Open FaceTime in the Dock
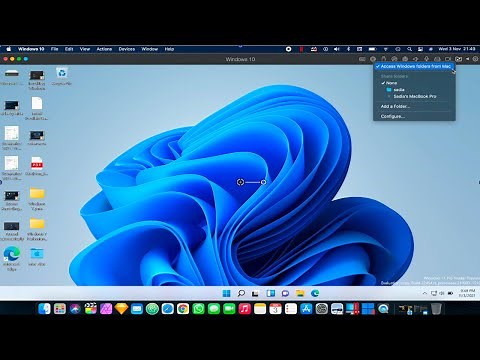Screen dimensions: 480x360 pos(229,309)
